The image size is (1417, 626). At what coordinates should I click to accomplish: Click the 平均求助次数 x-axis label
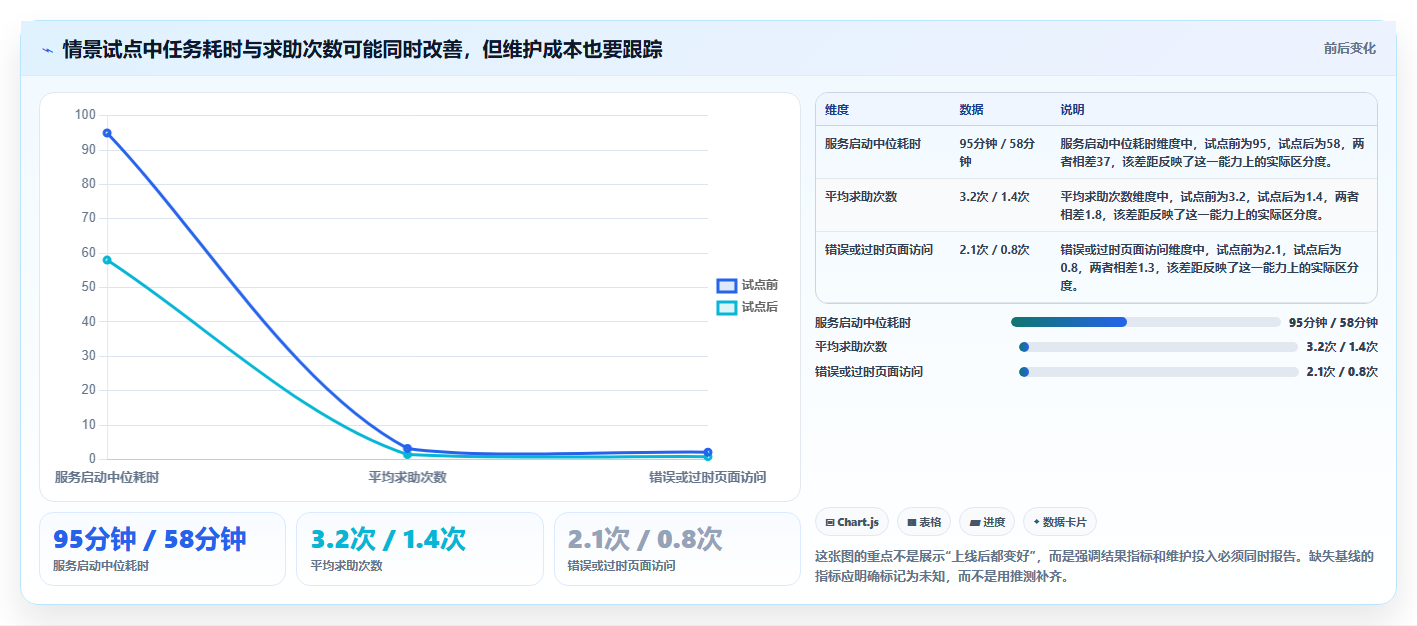click(x=407, y=477)
